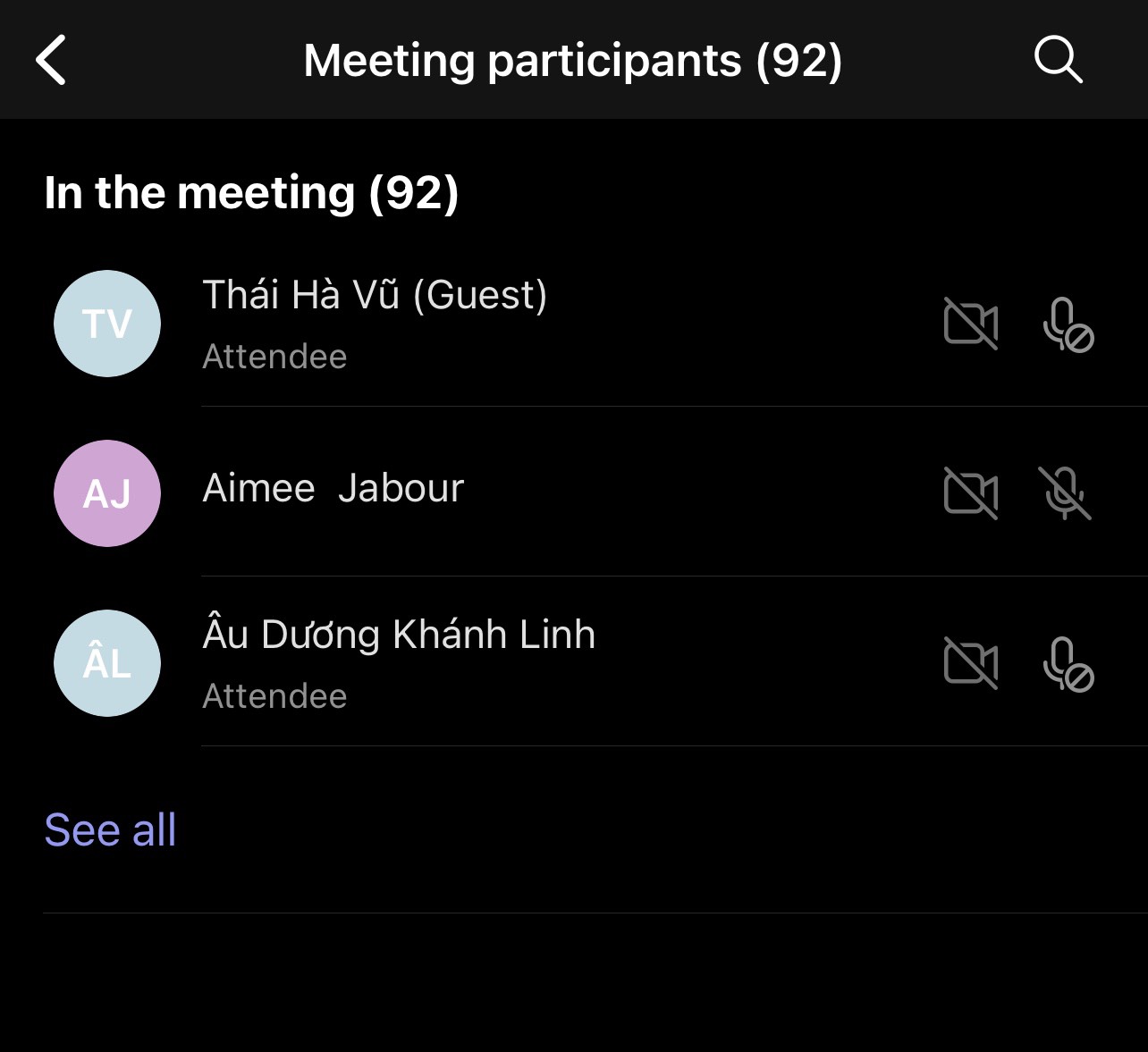The image size is (1148, 1052).
Task: Open the TV avatar profile
Action: pyautogui.click(x=107, y=324)
